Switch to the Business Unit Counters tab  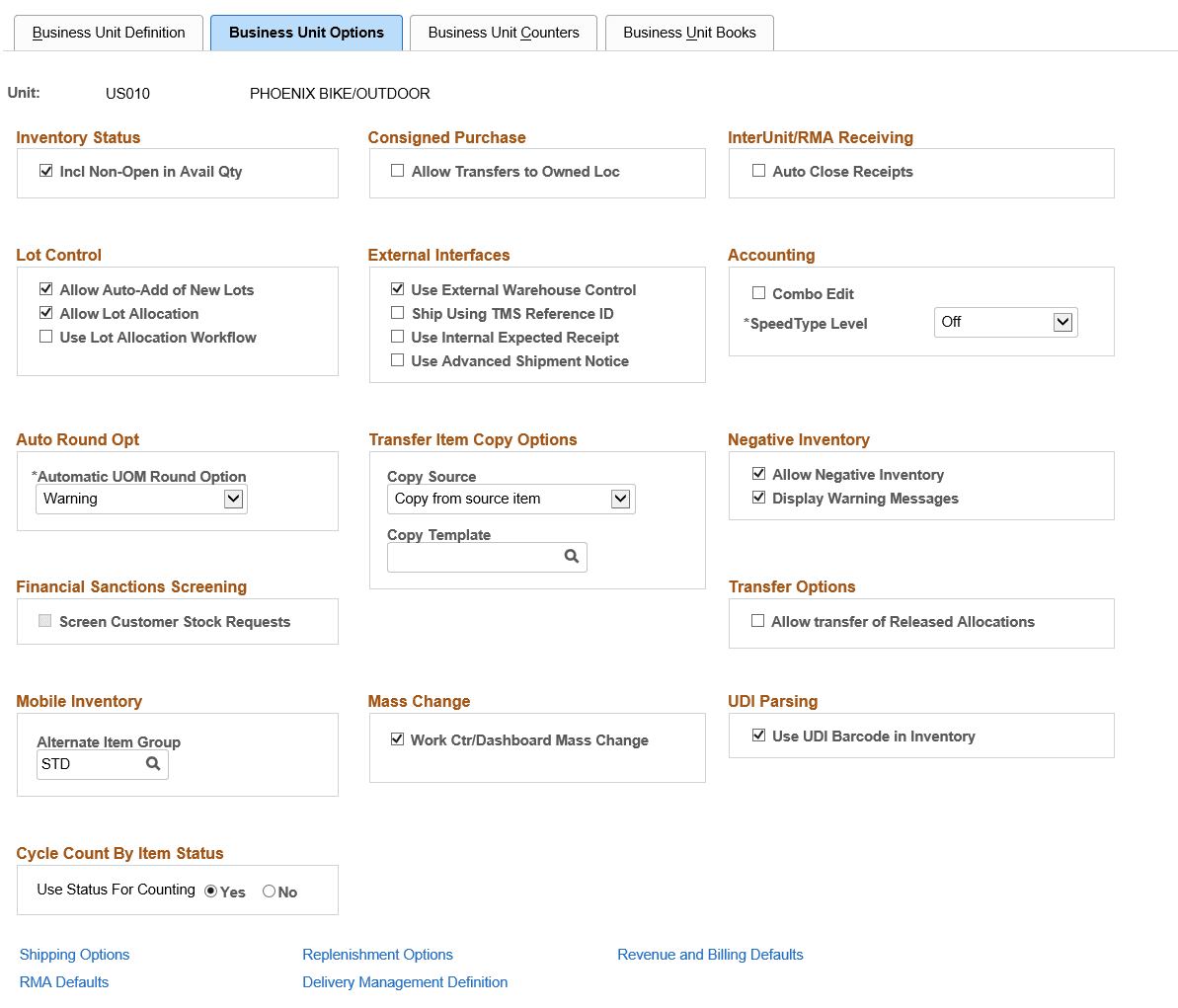coord(503,33)
